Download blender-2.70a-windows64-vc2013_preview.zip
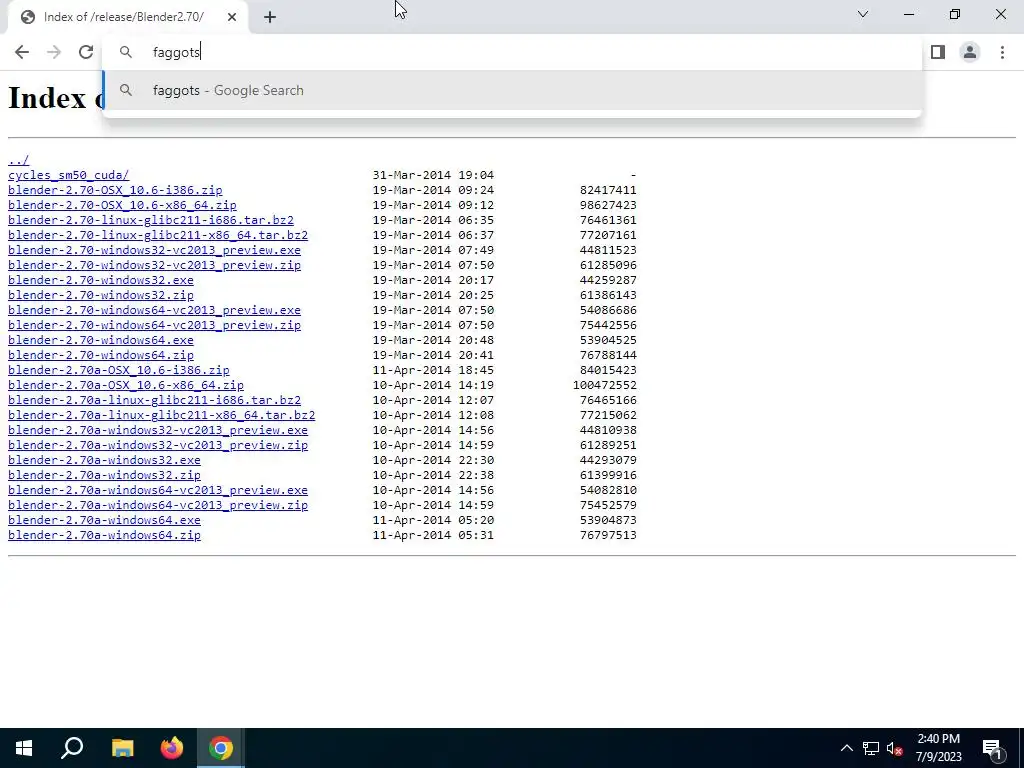The image size is (1024, 768). (x=158, y=505)
